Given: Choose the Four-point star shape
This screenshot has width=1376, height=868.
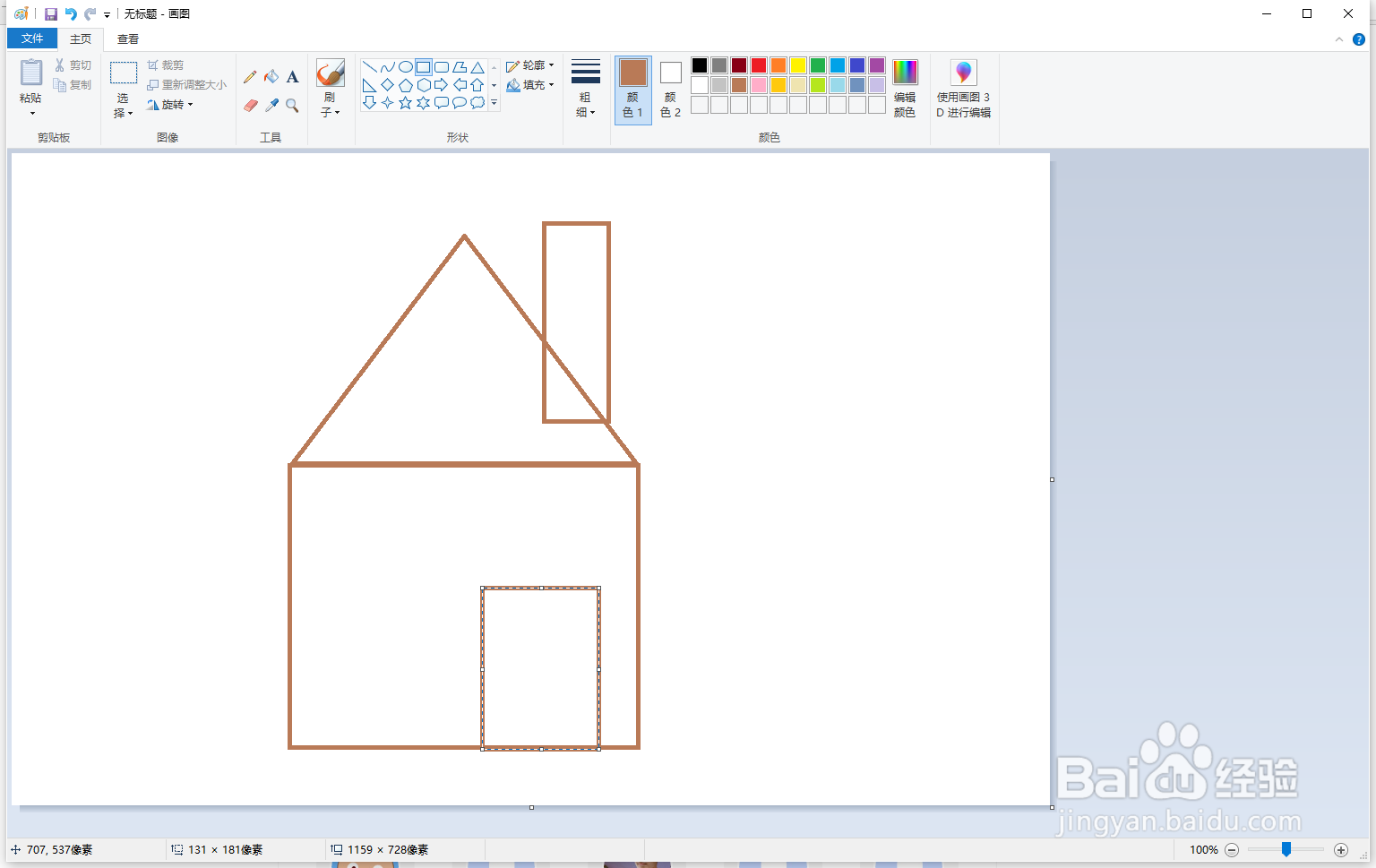Looking at the screenshot, I should click(x=387, y=103).
